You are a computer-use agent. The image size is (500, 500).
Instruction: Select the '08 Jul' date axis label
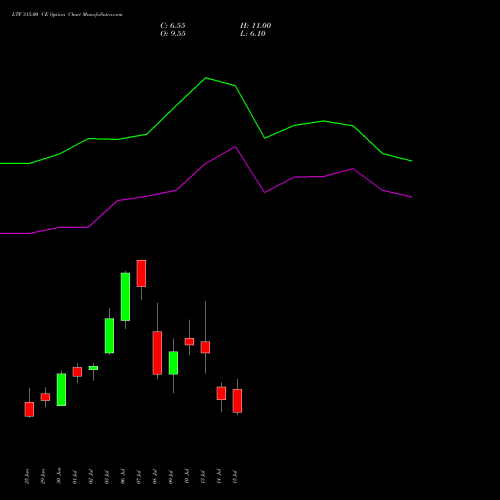[155, 476]
